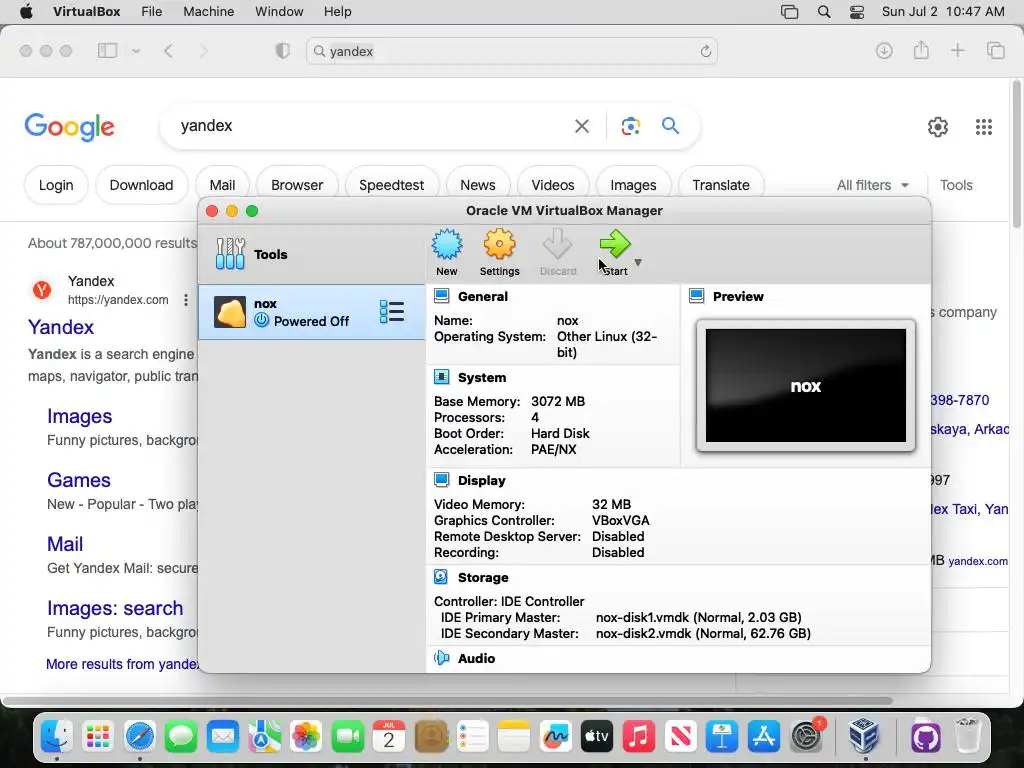Click Safari privacy shield icon
1024x768 pixels.
(283, 51)
